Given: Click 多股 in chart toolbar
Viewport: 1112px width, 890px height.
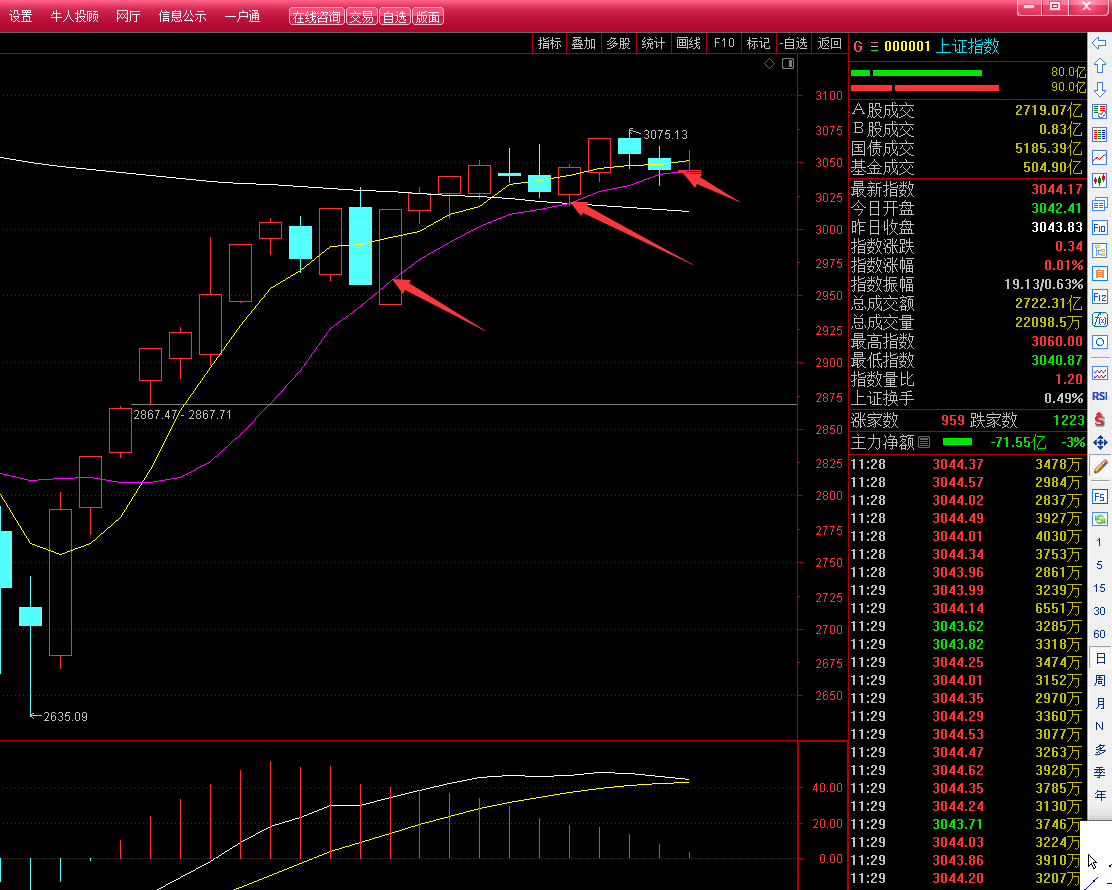Looking at the screenshot, I should 618,43.
